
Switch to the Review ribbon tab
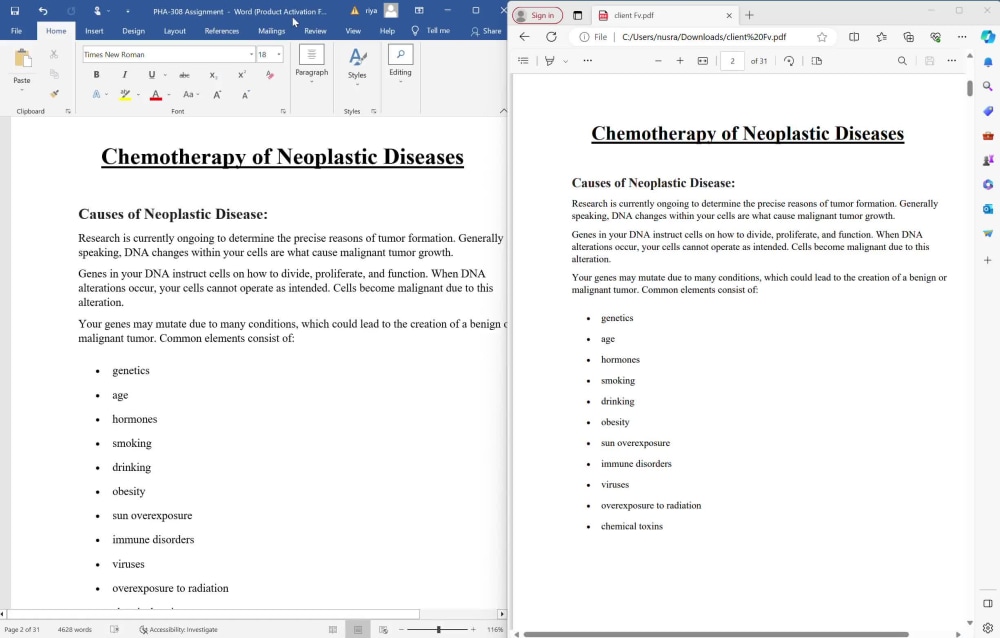pos(315,31)
